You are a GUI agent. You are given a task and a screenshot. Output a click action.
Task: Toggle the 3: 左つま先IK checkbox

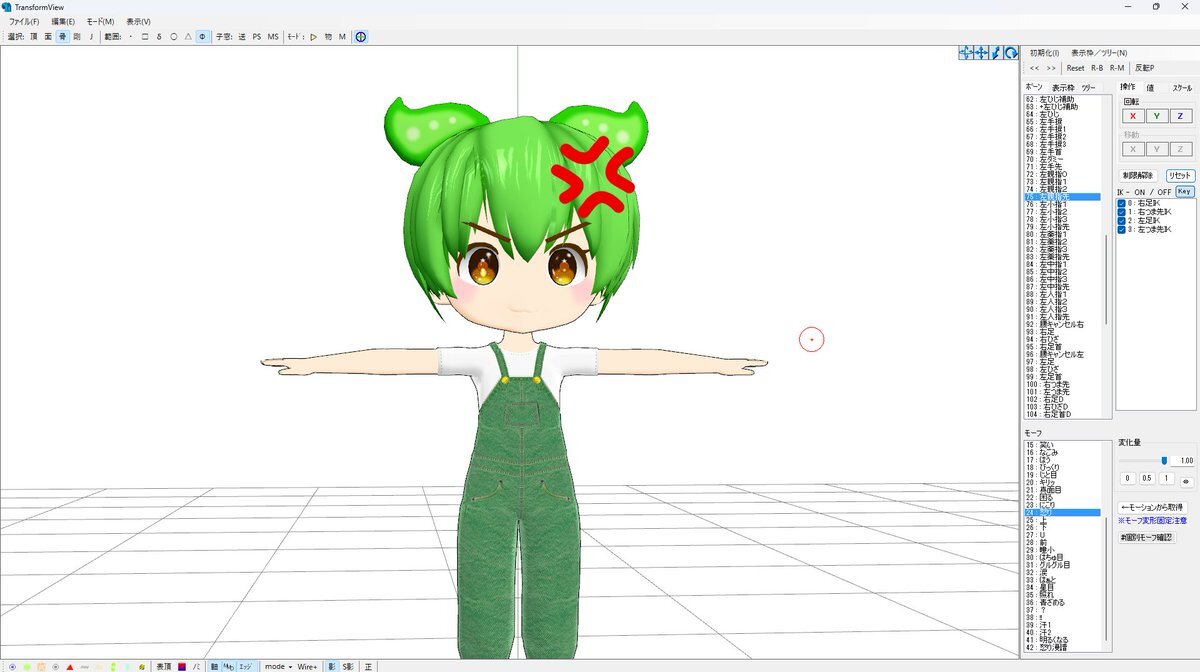[x=1122, y=229]
